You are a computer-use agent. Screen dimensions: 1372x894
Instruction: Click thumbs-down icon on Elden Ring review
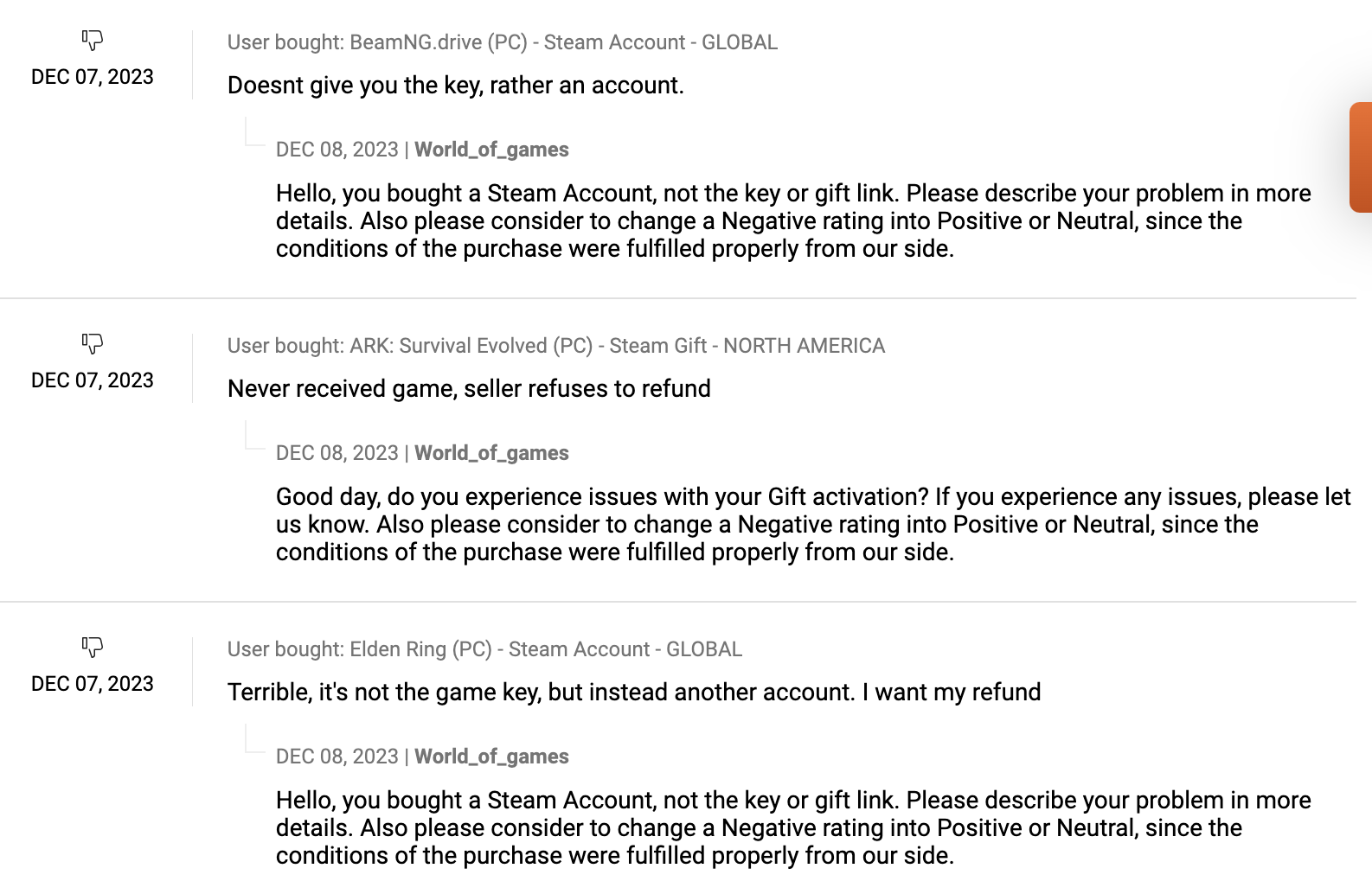93,647
